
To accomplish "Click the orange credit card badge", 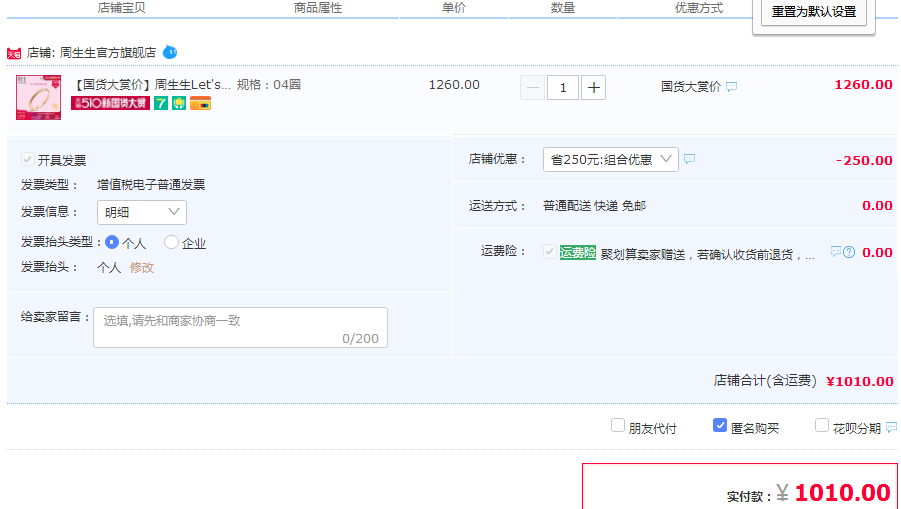I will (x=201, y=103).
